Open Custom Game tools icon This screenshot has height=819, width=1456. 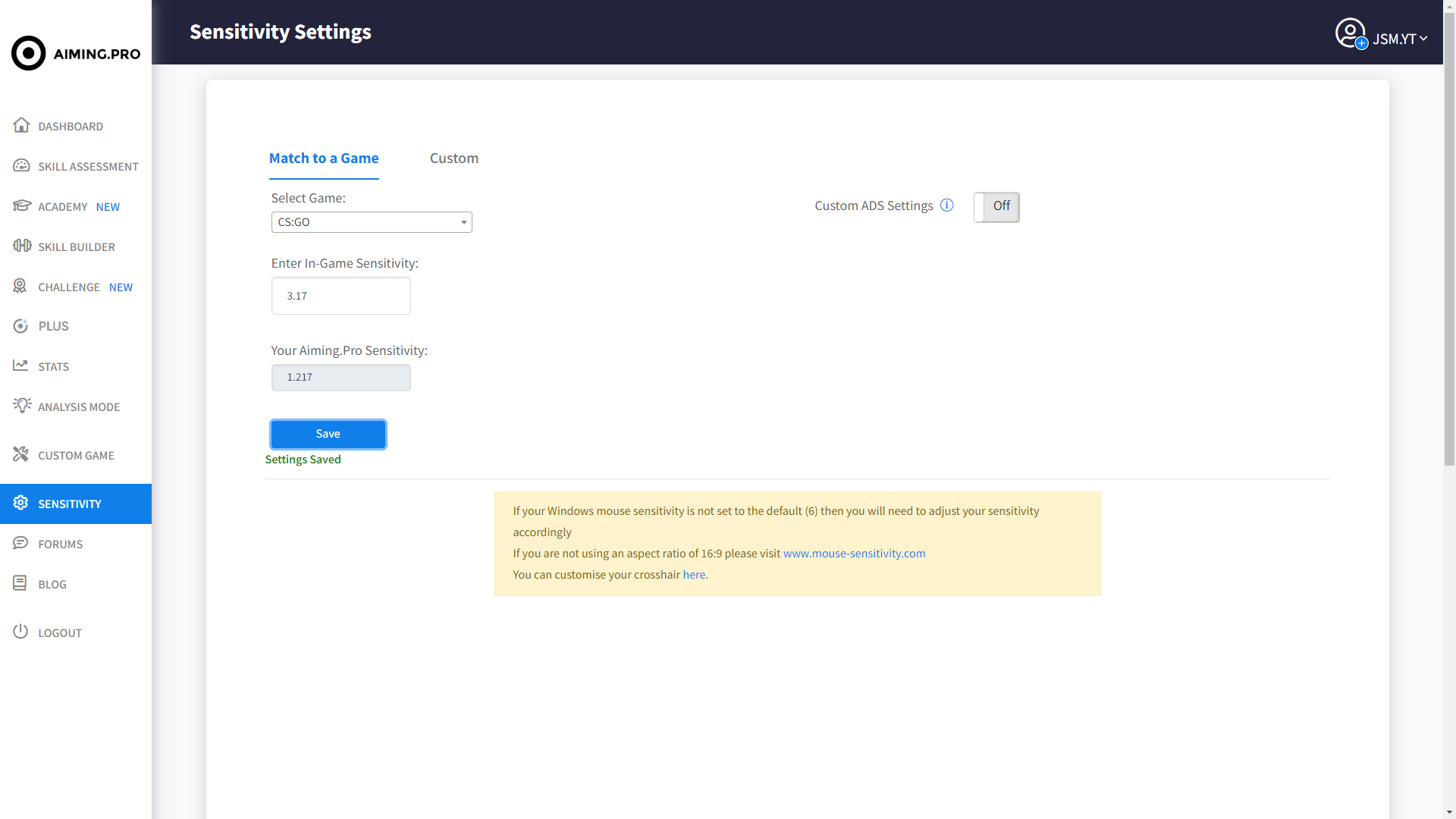(20, 454)
